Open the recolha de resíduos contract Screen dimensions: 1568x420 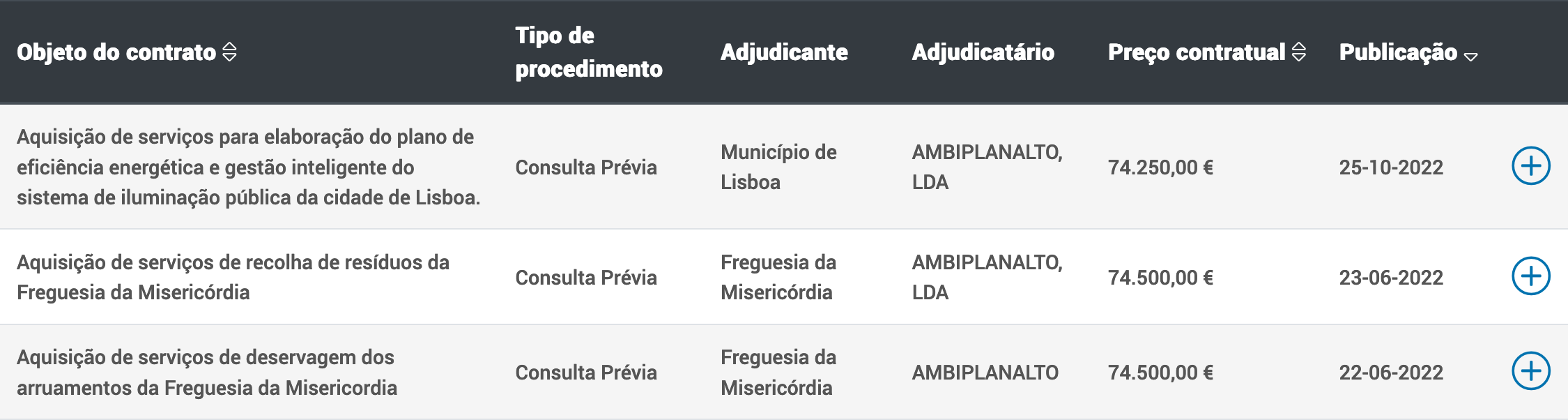tap(233, 277)
